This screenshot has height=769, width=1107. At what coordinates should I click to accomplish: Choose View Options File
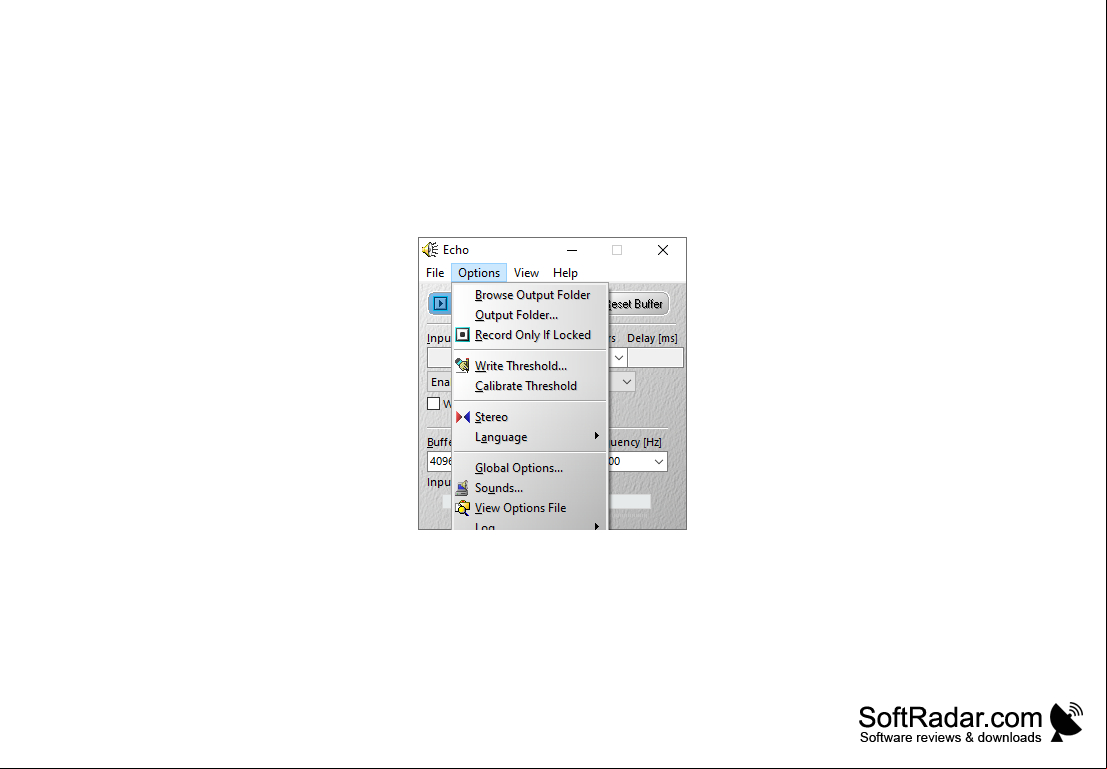[x=529, y=508]
